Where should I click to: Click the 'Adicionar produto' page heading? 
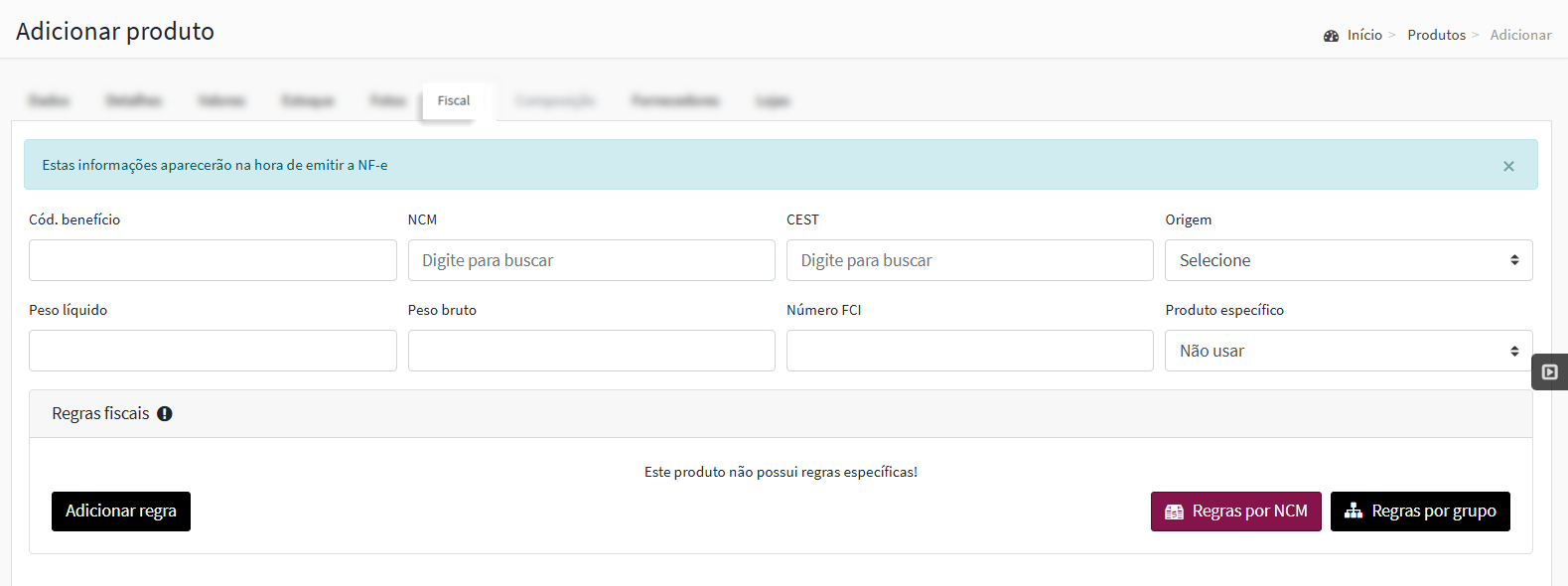(x=115, y=32)
